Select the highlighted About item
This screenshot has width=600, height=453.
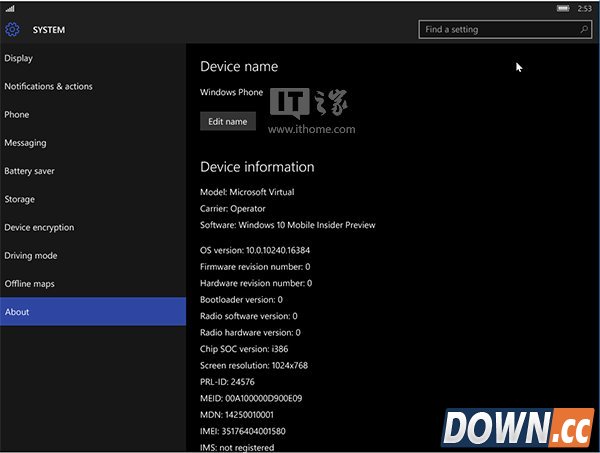[92, 312]
